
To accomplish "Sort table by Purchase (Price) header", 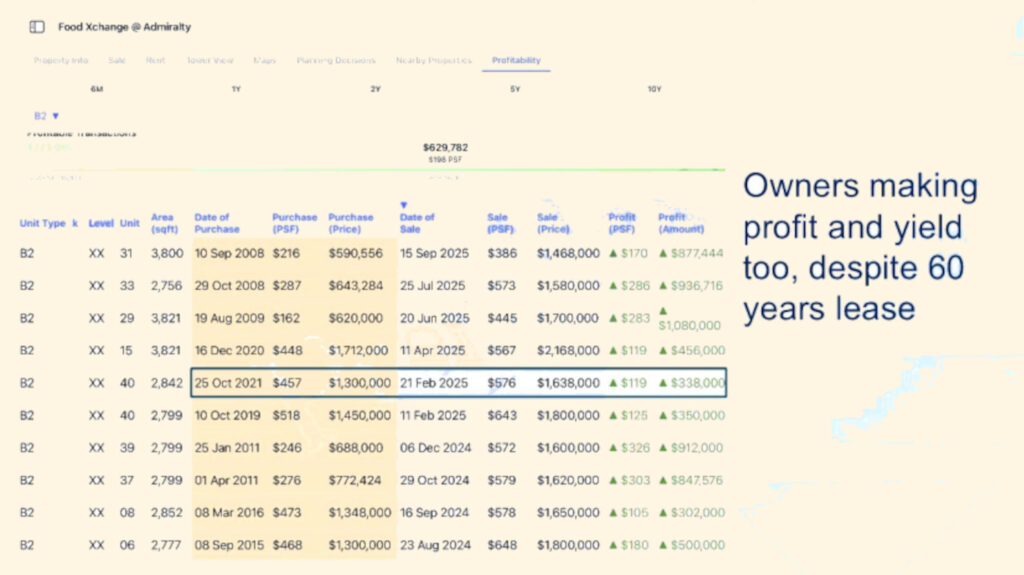I will tap(351, 223).
